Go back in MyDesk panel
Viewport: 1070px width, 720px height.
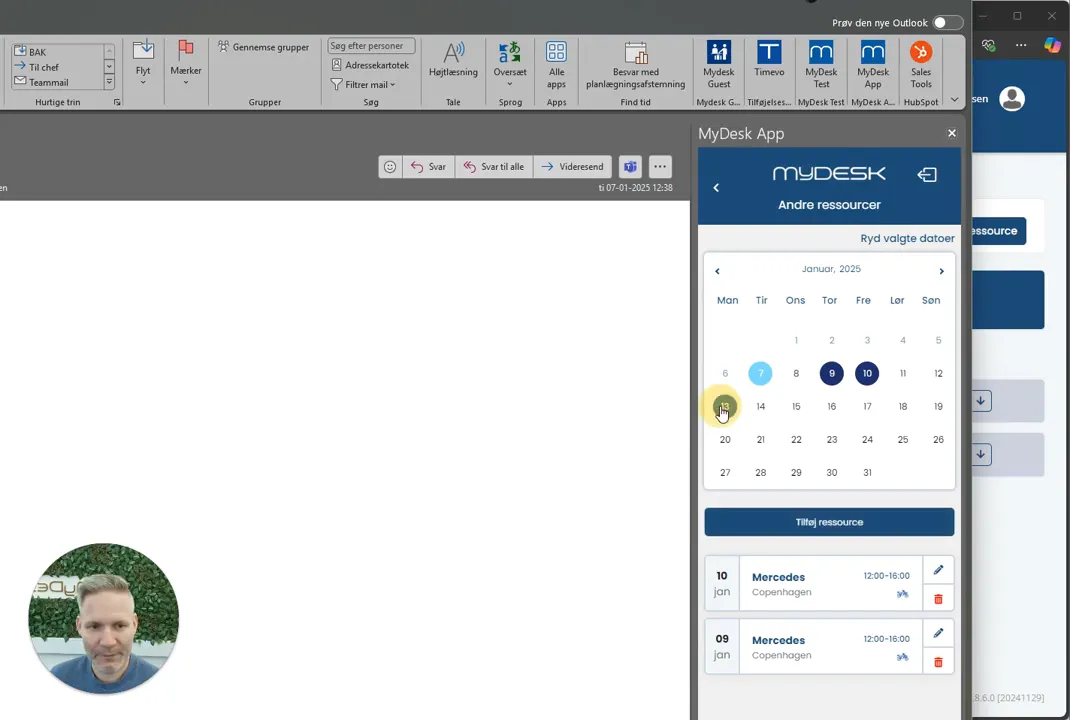[716, 188]
